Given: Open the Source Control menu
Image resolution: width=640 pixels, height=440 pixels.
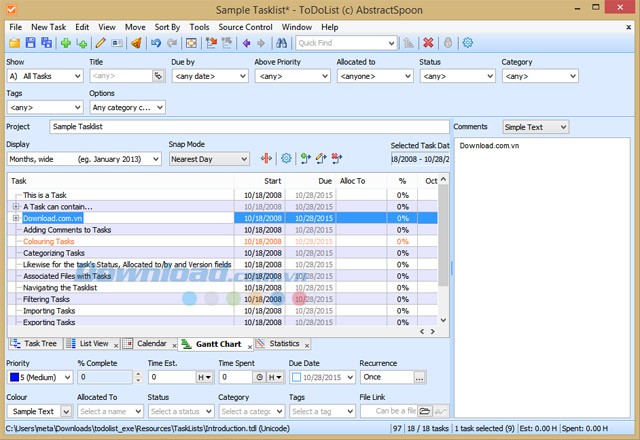Looking at the screenshot, I should pos(245,26).
